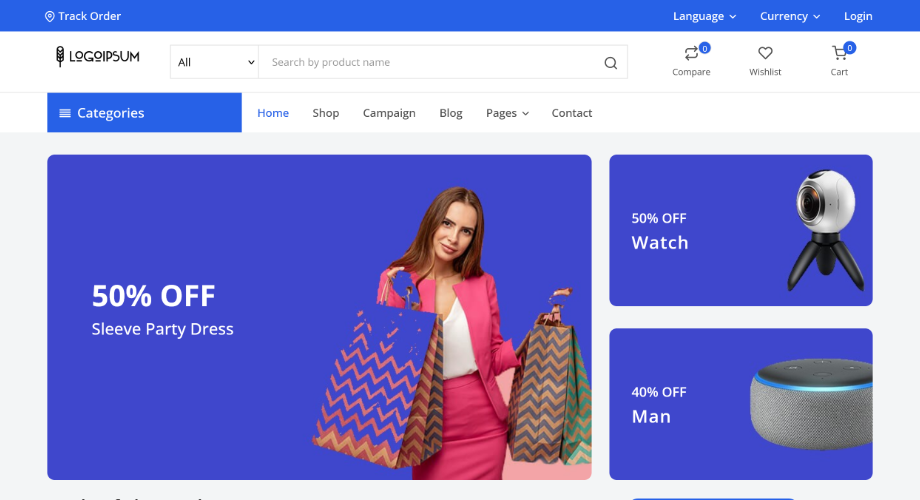Image resolution: width=920 pixels, height=500 pixels.
Task: Click the Track Order location pin icon
Action: [50, 16]
